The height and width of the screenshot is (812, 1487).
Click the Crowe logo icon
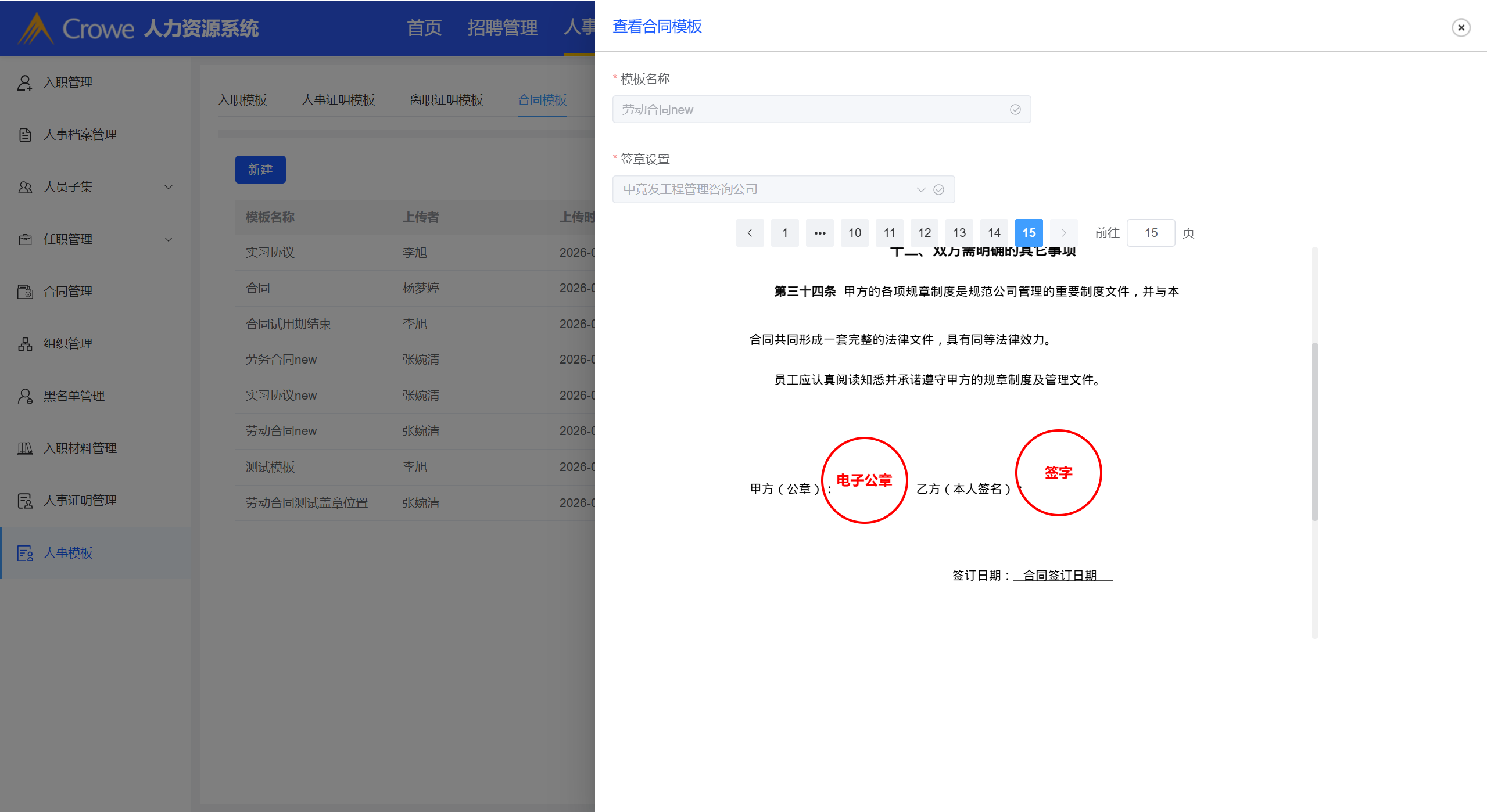click(36, 28)
